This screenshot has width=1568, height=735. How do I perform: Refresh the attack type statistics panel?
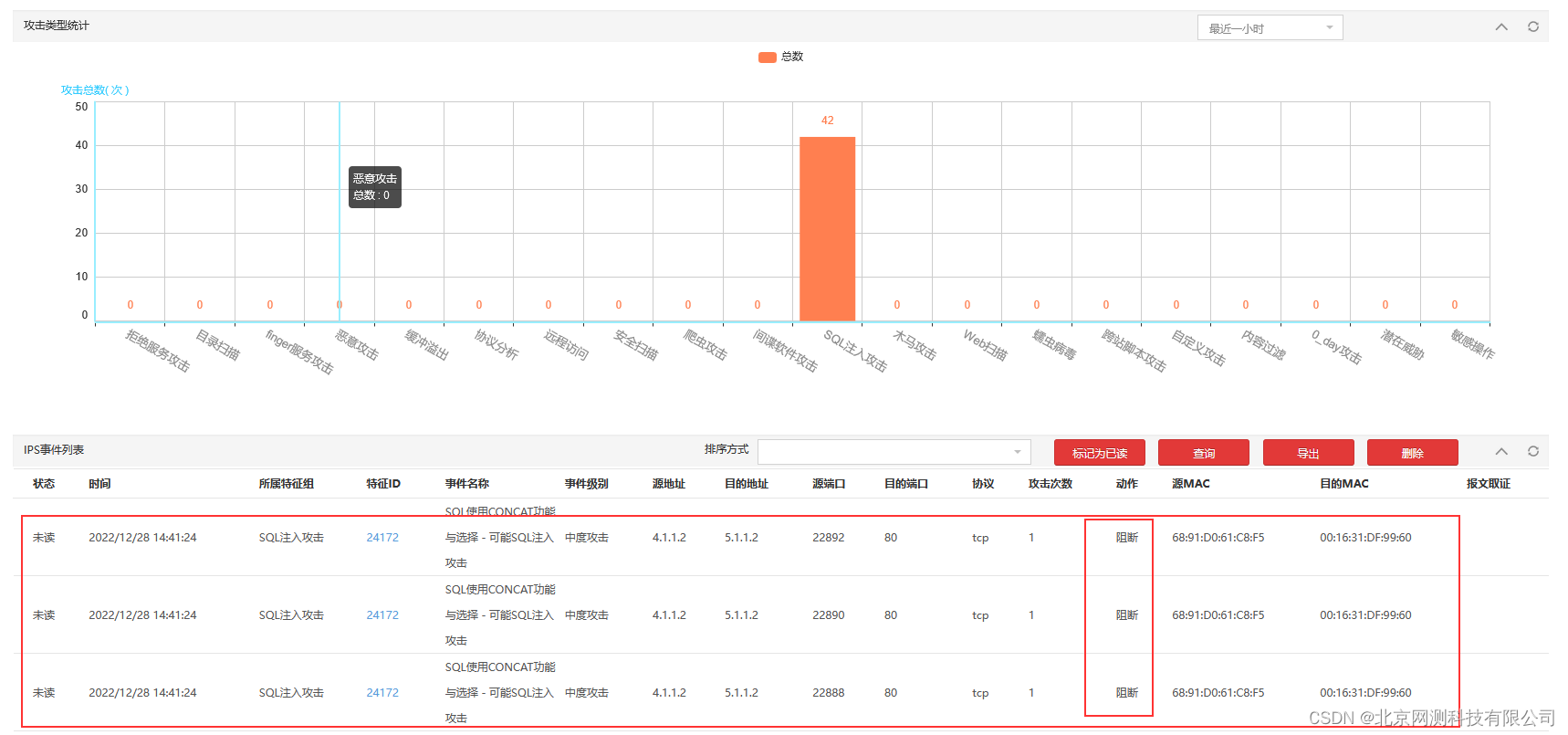click(1533, 26)
